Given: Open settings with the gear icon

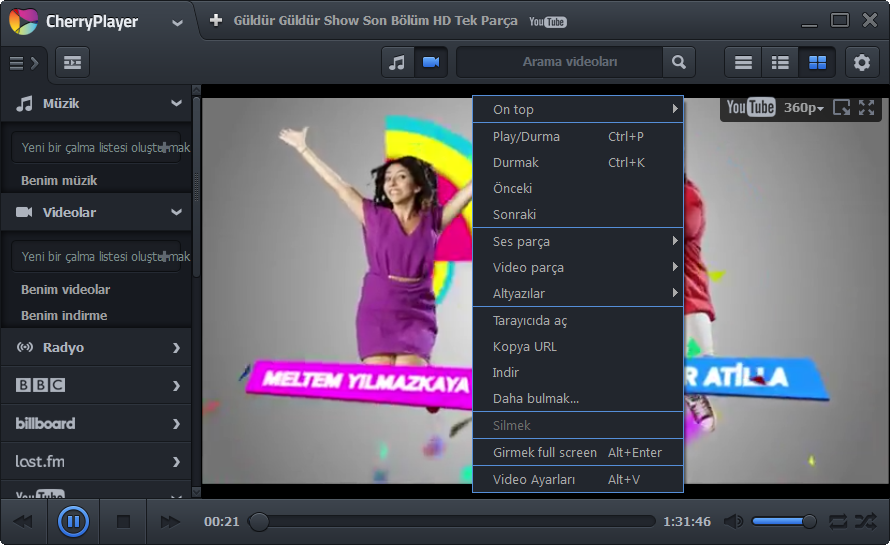Looking at the screenshot, I should point(862,62).
